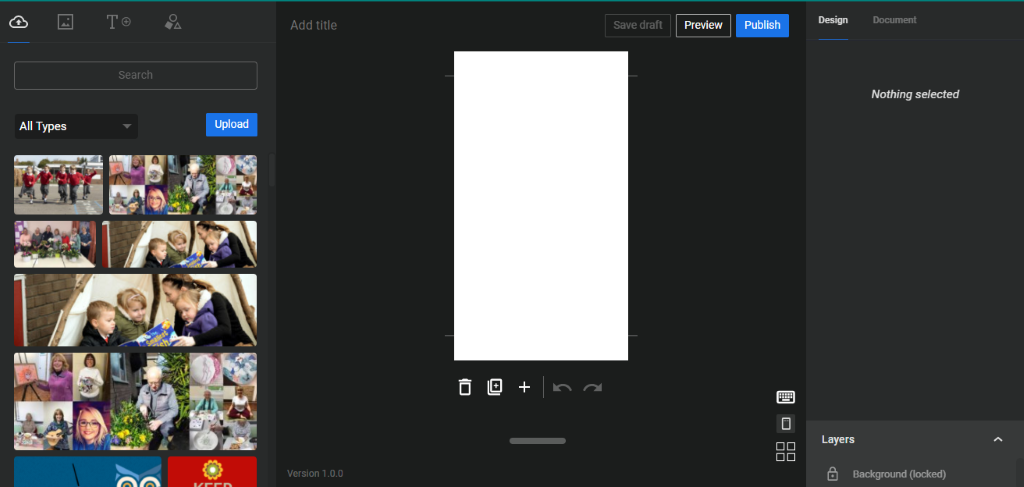The height and width of the screenshot is (487, 1024).
Task: Select the red KEEP poster thumbnail
Action: [x=212, y=471]
